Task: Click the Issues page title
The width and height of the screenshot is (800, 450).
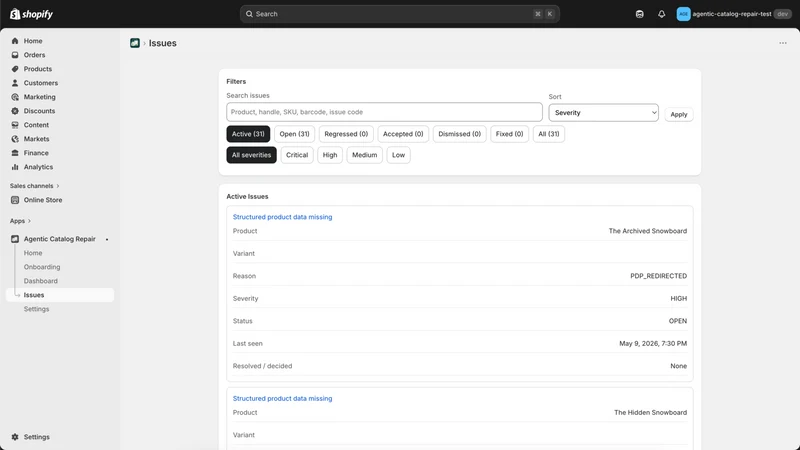Action: pyautogui.click(x=163, y=43)
